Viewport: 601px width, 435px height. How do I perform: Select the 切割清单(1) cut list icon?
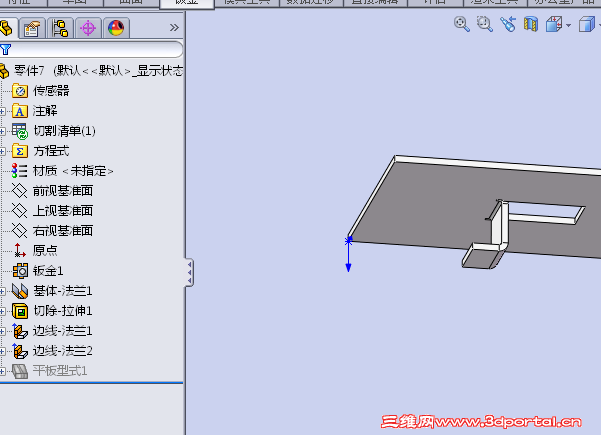tap(20, 131)
